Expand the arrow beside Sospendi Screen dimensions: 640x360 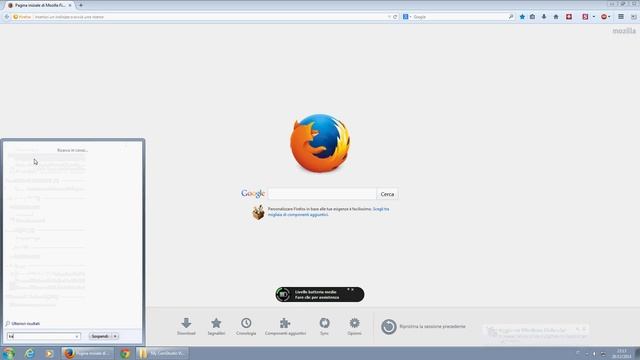click(x=115, y=336)
